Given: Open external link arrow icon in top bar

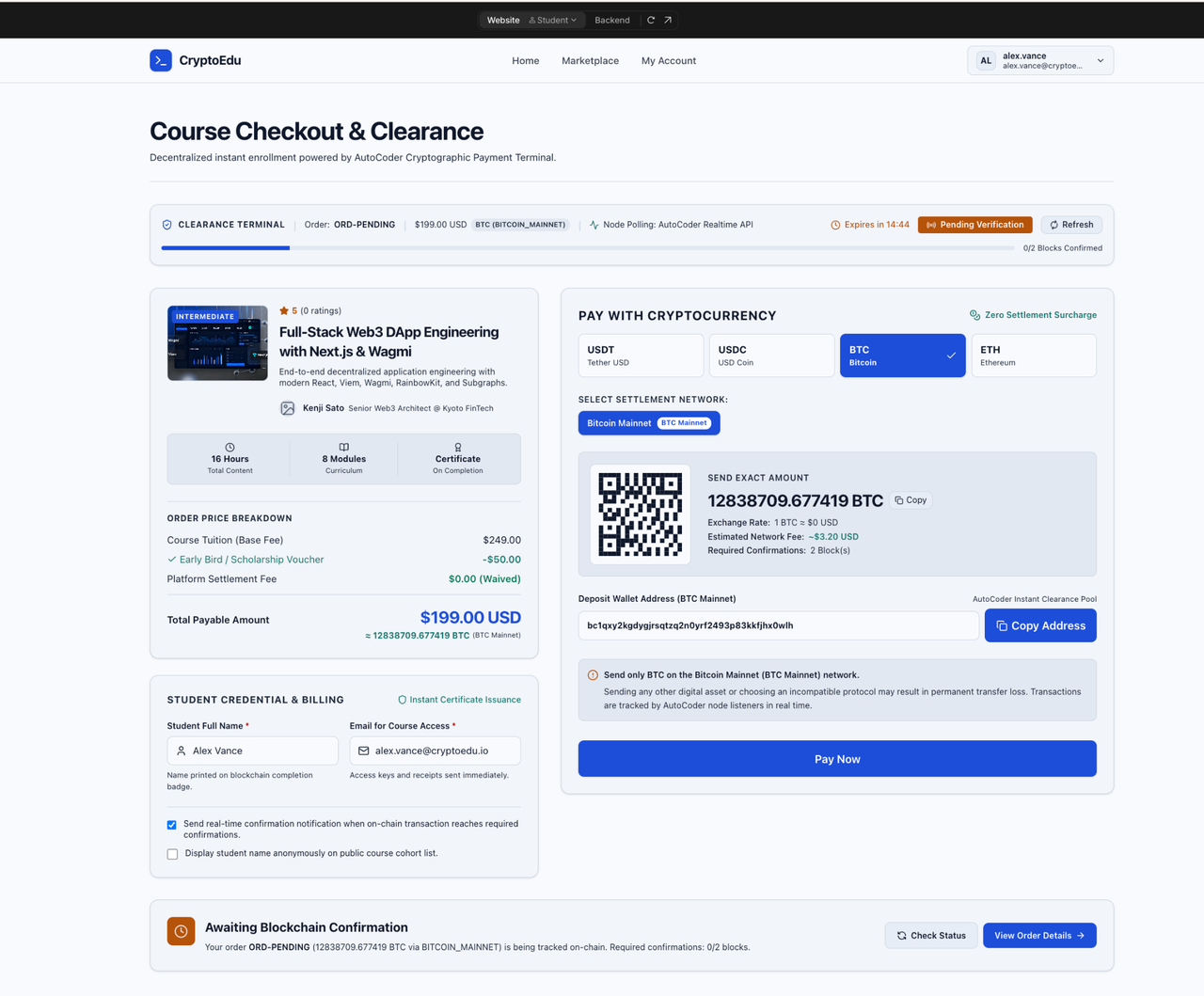Looking at the screenshot, I should (x=668, y=20).
